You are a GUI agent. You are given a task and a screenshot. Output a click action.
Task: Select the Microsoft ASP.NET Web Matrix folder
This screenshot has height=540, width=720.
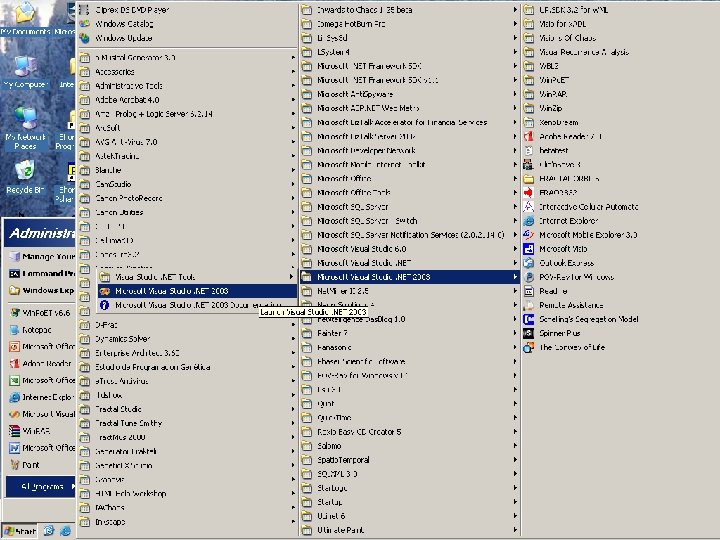tap(409, 108)
